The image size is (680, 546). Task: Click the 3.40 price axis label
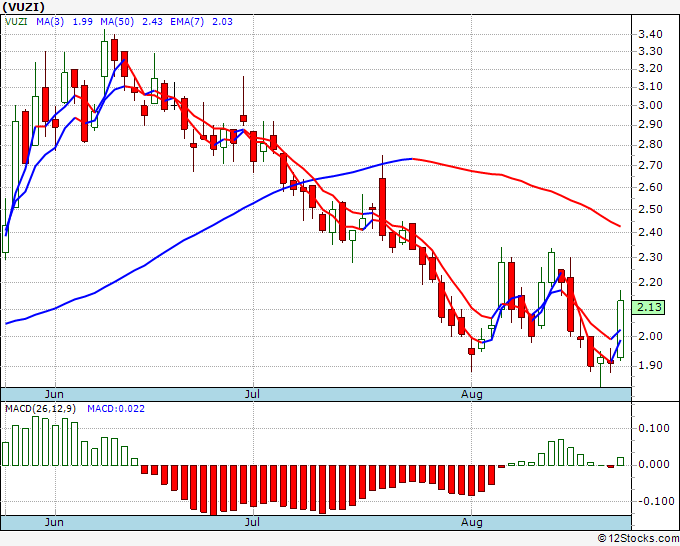click(650, 34)
